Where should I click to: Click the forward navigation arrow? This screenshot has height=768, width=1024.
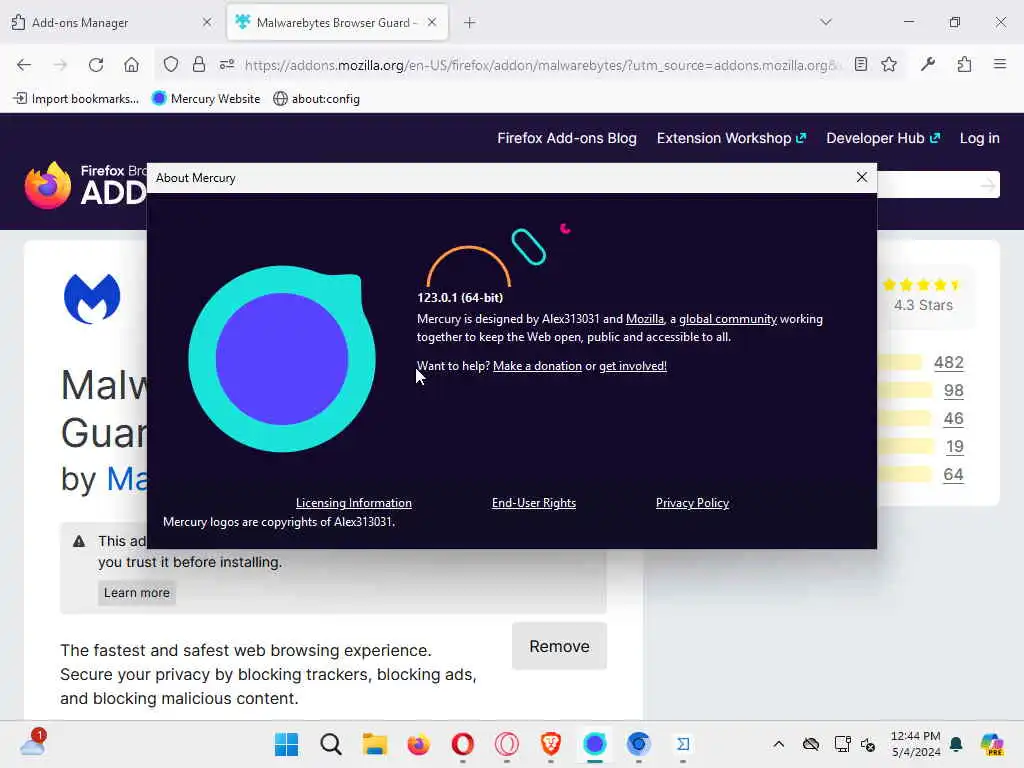coord(60,65)
